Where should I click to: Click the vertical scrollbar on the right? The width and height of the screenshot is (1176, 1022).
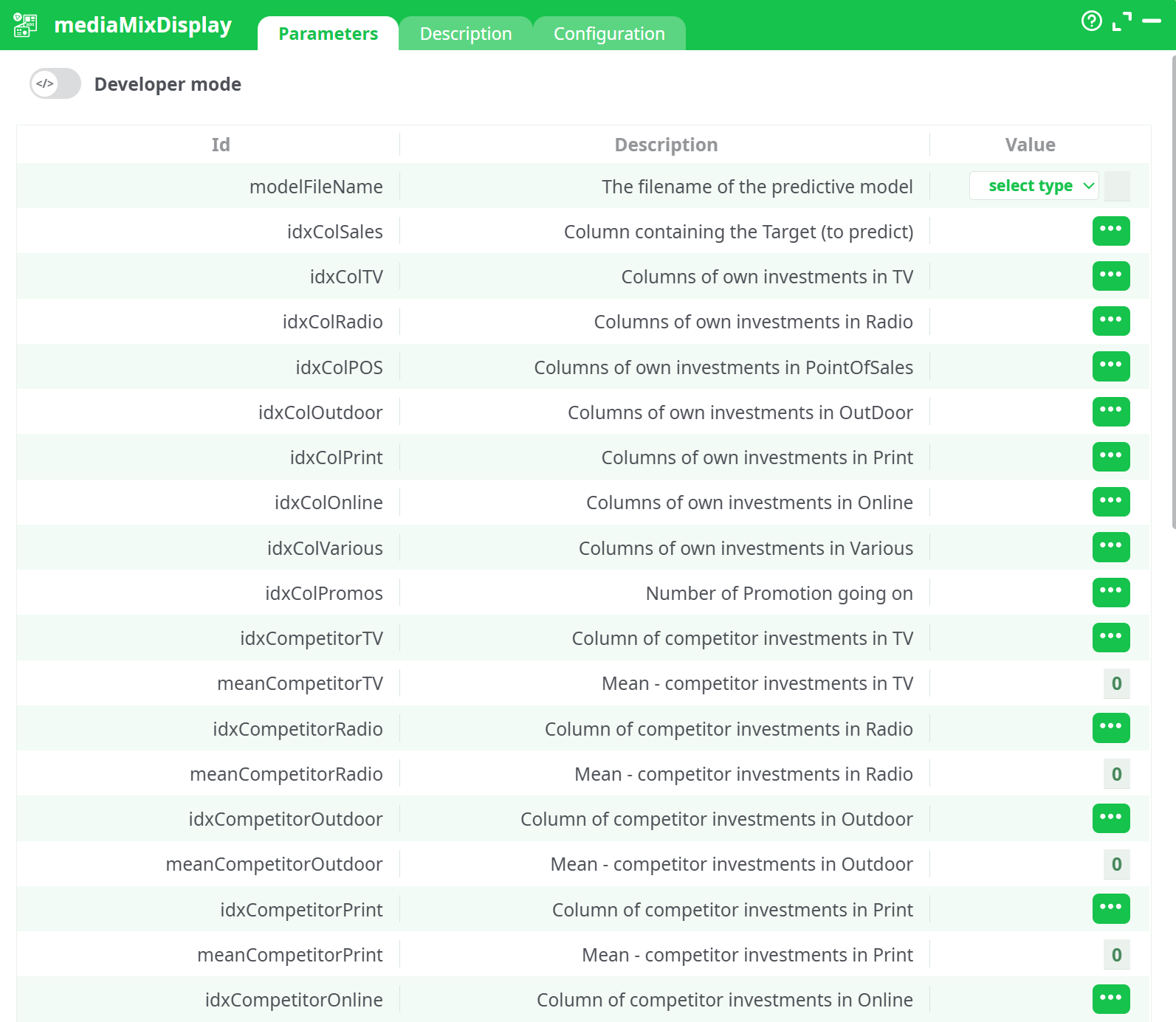tap(1173, 295)
